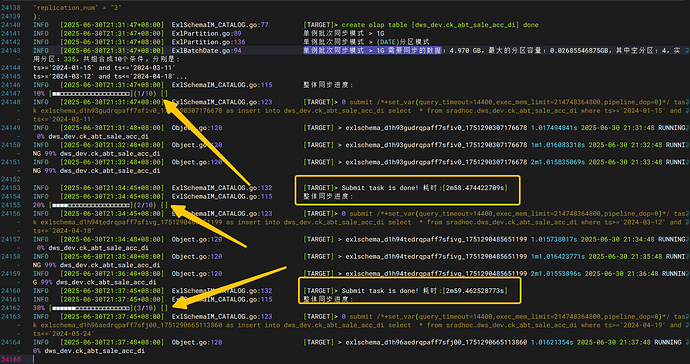Click the timestamp [2025-06-30T21:34:45+08:00] on line 24153
The image size is (690, 364).
tap(112, 188)
